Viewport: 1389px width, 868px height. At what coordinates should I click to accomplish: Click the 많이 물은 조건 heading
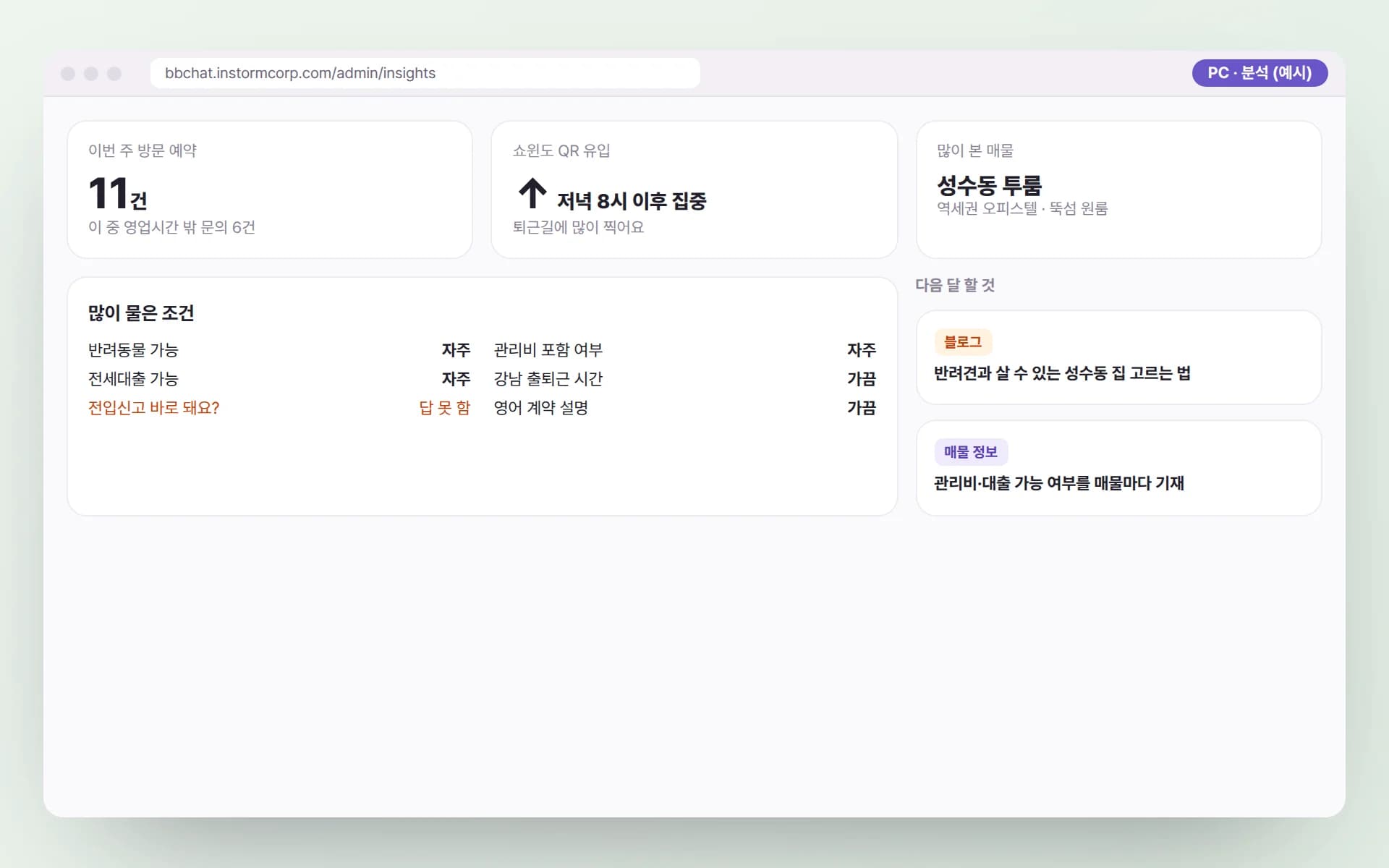(x=141, y=312)
